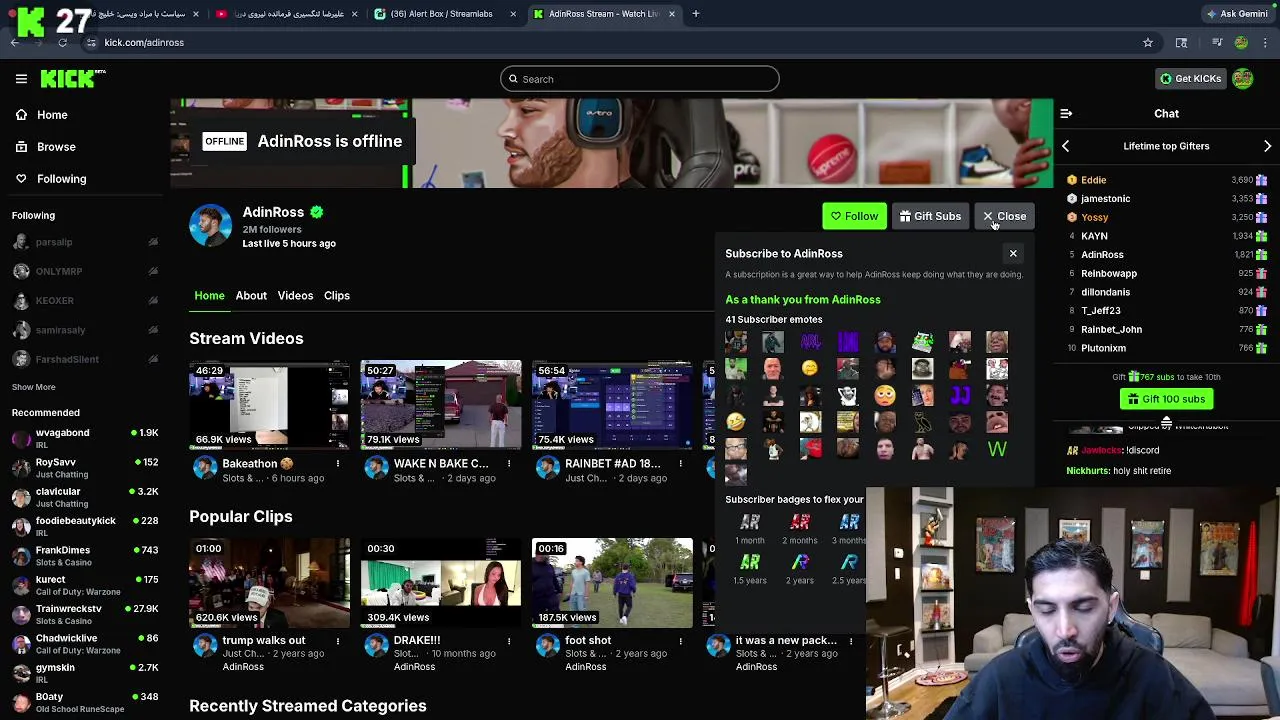This screenshot has height=720, width=1280.
Task: Open recommended channel Trainwreckstv
Action: tap(85, 615)
